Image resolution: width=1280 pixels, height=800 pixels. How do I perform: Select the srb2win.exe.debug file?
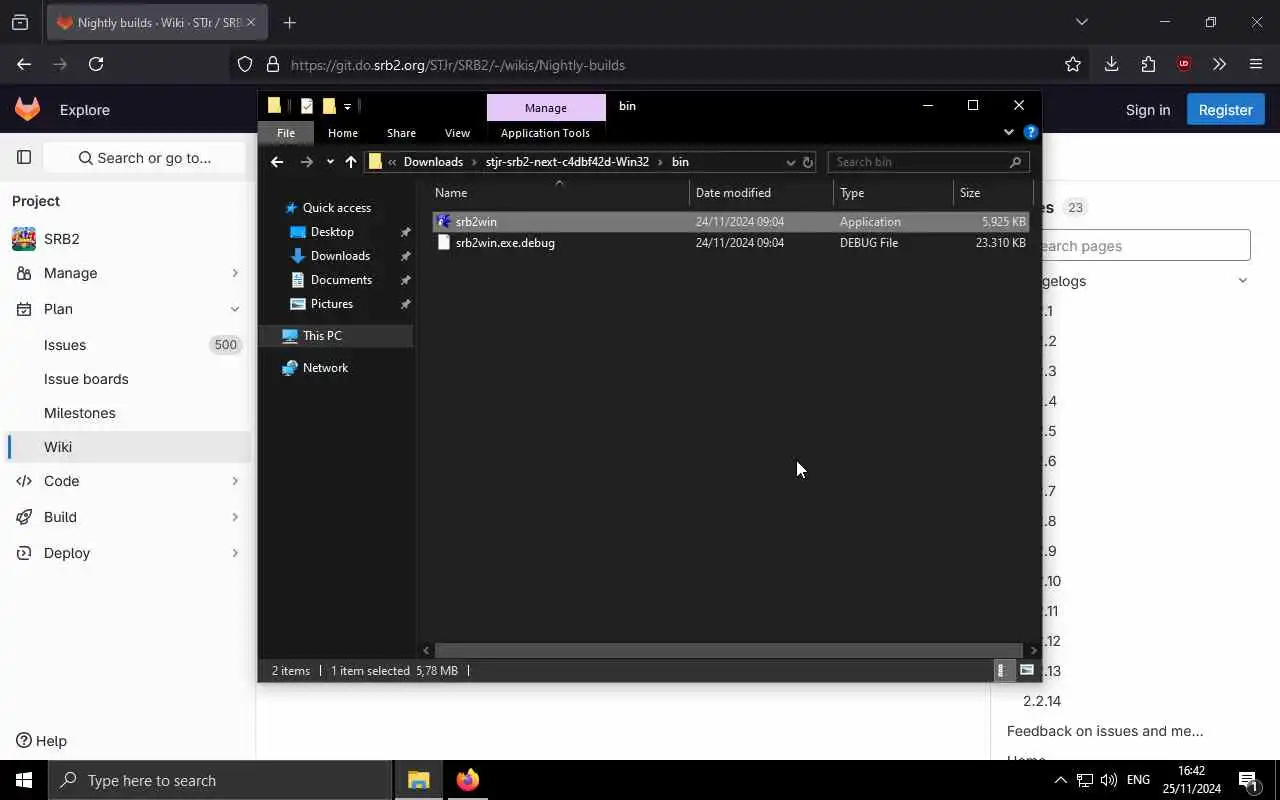tap(730, 243)
